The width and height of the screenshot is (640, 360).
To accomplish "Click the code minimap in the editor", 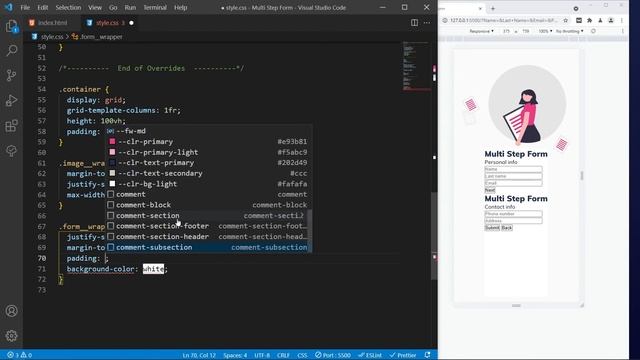I will (x=415, y=65).
